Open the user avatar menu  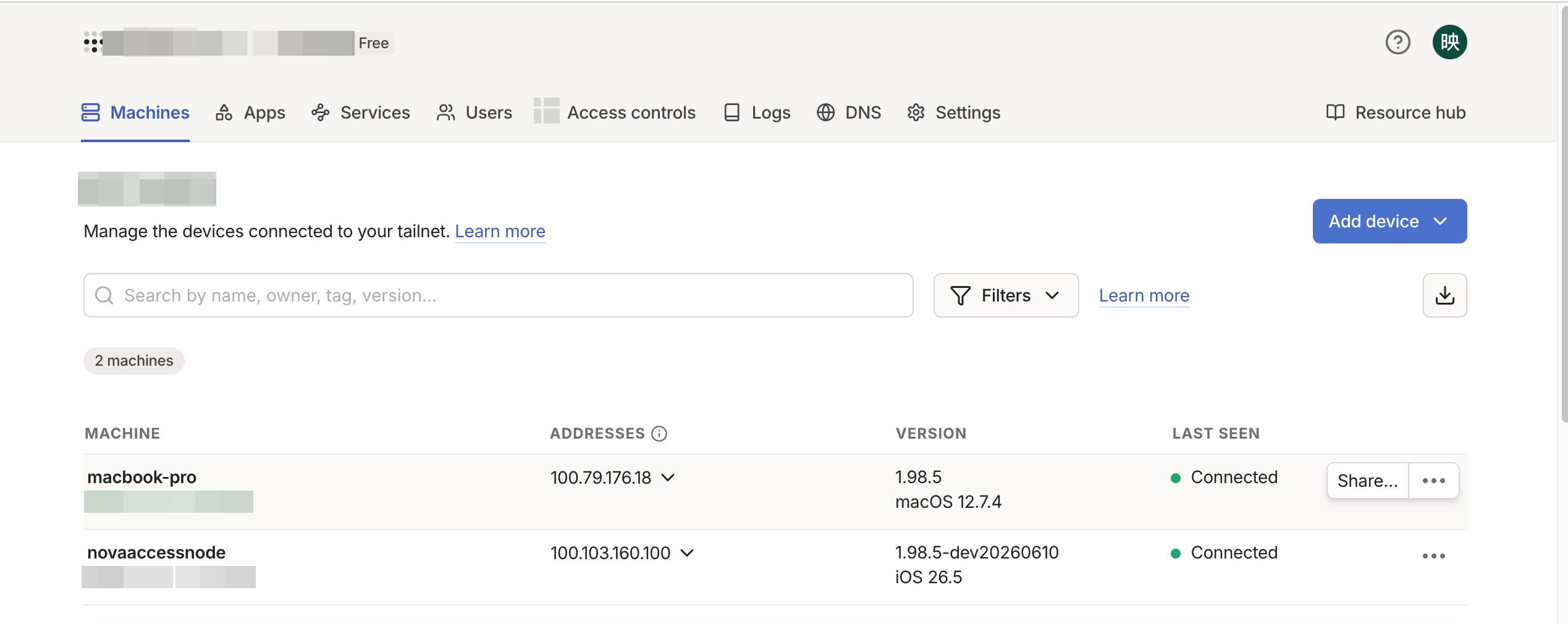coord(1449,43)
